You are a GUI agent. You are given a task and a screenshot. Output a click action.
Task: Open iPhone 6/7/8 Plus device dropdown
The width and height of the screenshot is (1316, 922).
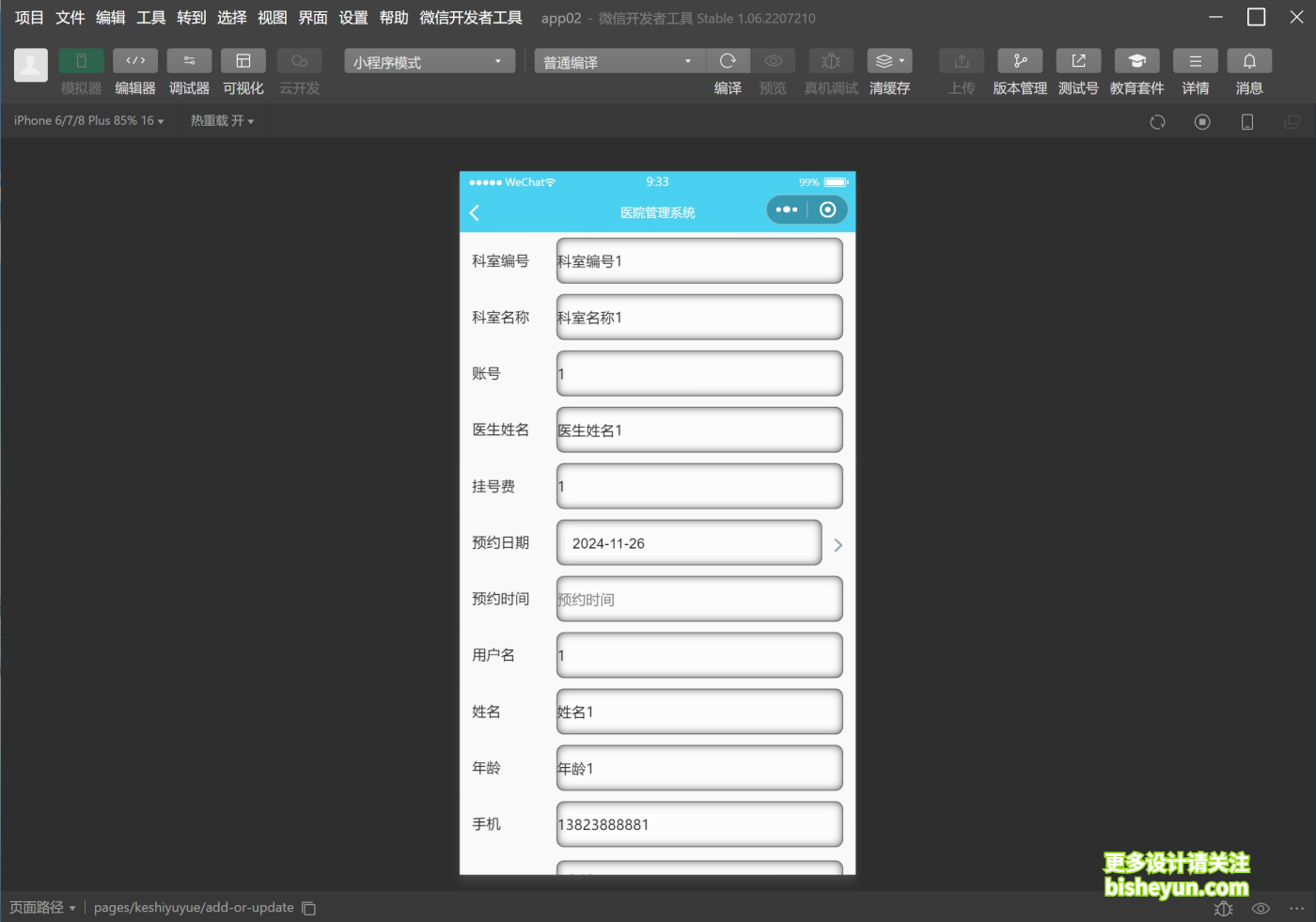pos(88,120)
